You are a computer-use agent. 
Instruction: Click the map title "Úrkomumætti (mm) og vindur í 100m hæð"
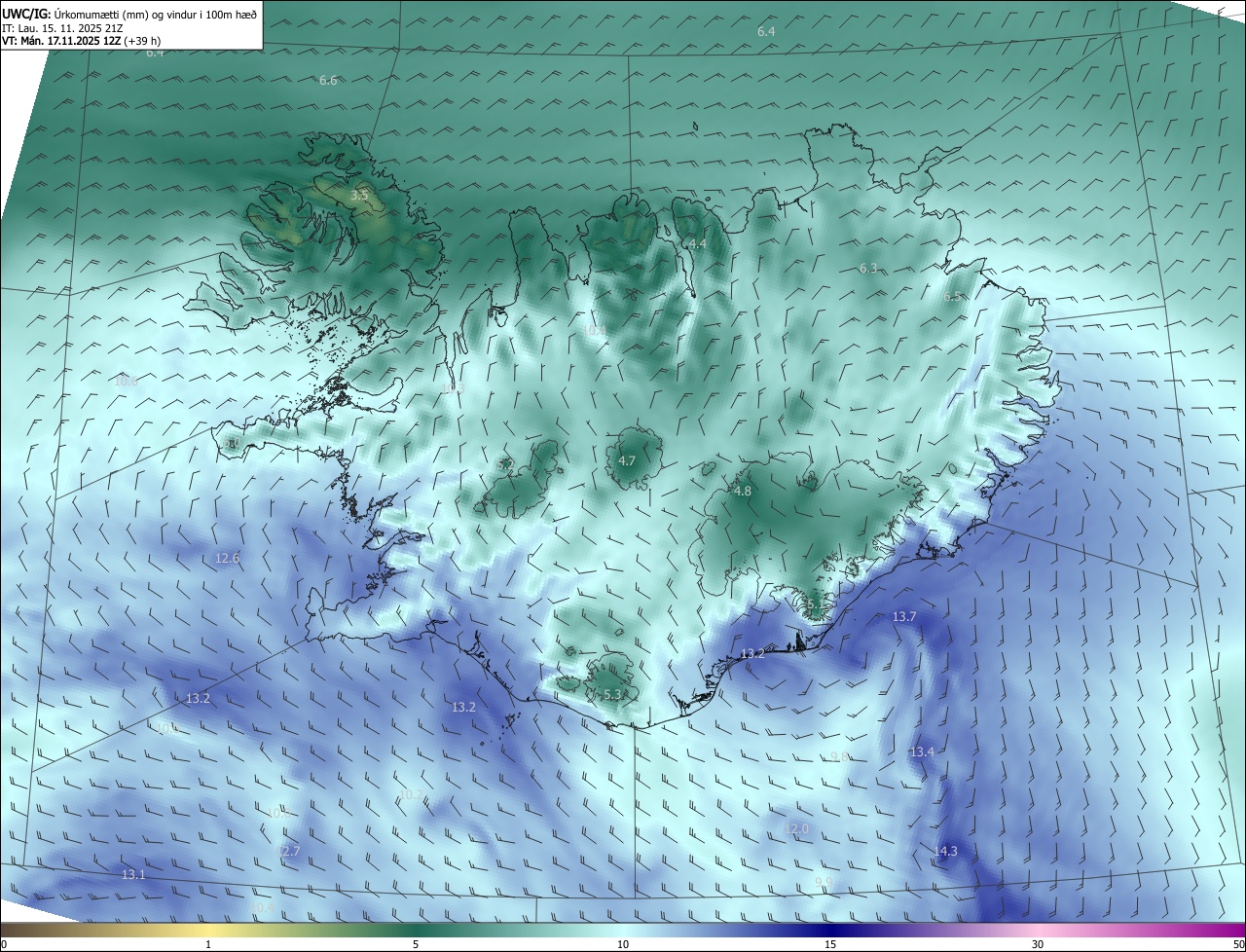(x=155, y=15)
